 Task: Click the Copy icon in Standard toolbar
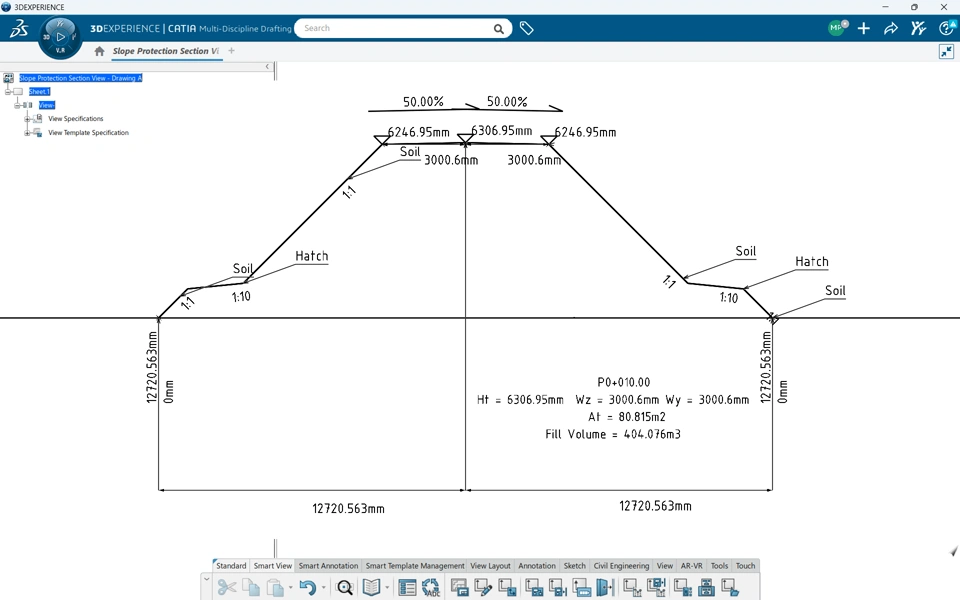point(251,588)
